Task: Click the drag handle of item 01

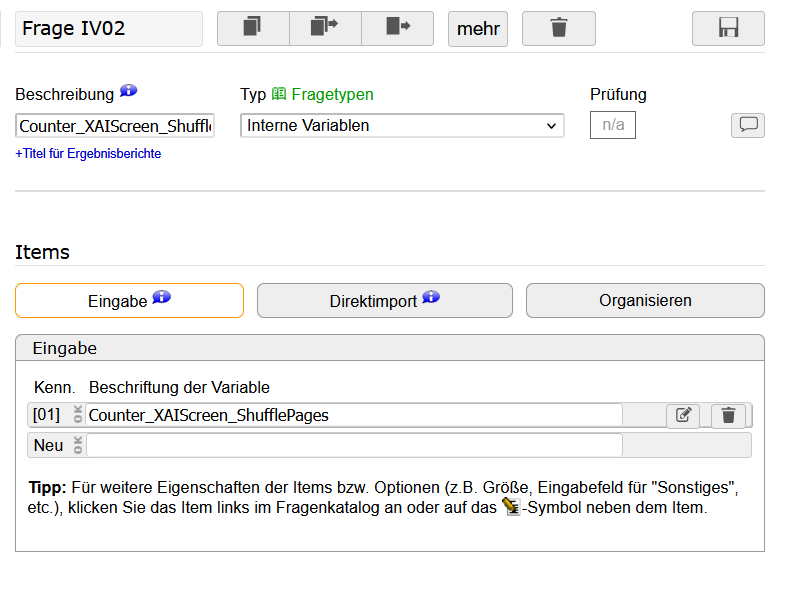Action: [x=77, y=415]
